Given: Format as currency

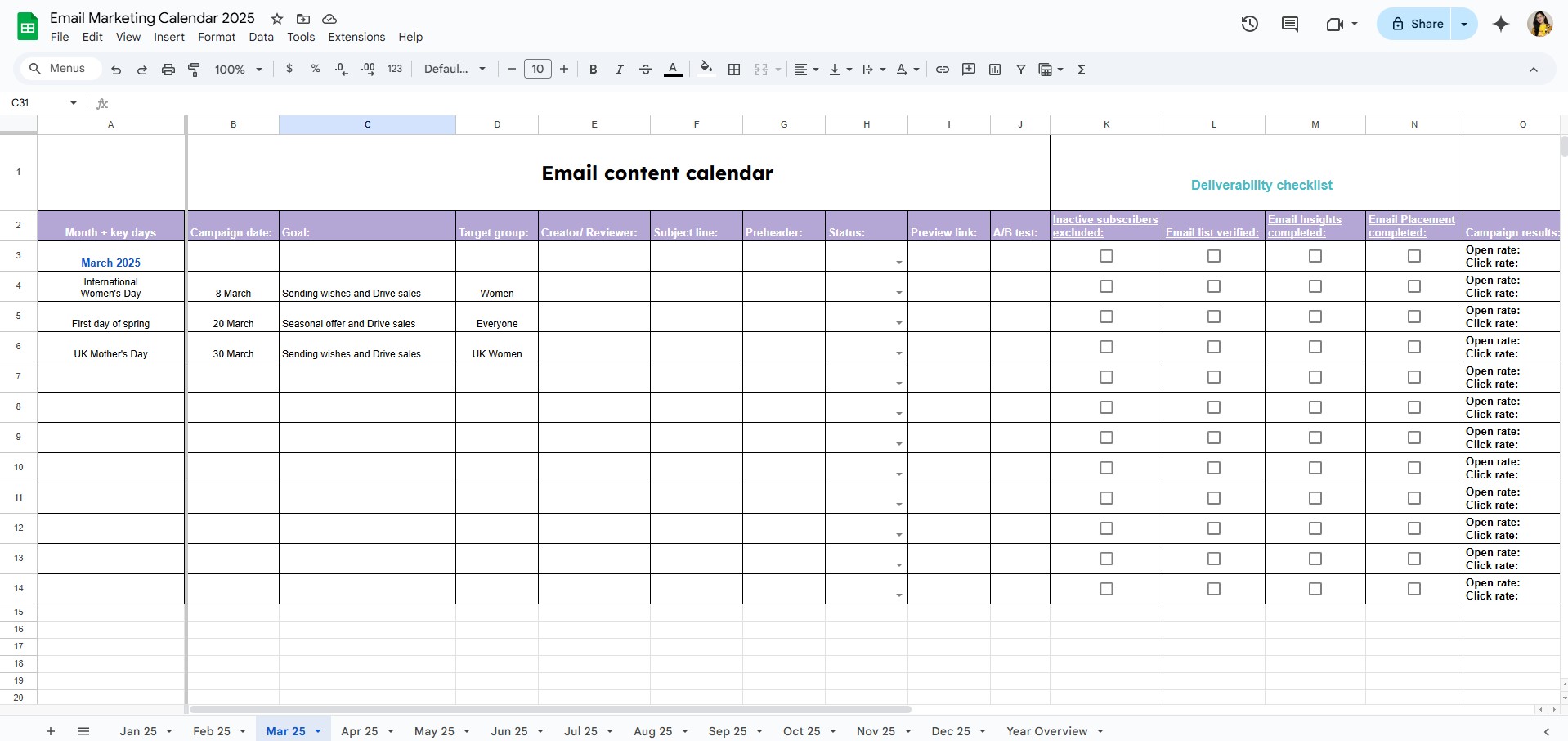Looking at the screenshot, I should [x=289, y=70].
